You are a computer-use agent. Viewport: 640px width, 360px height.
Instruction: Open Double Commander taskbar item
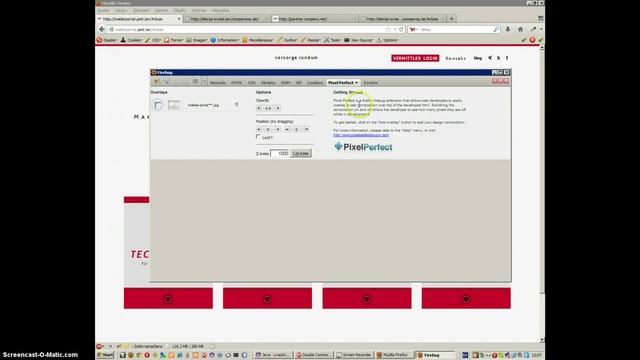(x=313, y=355)
